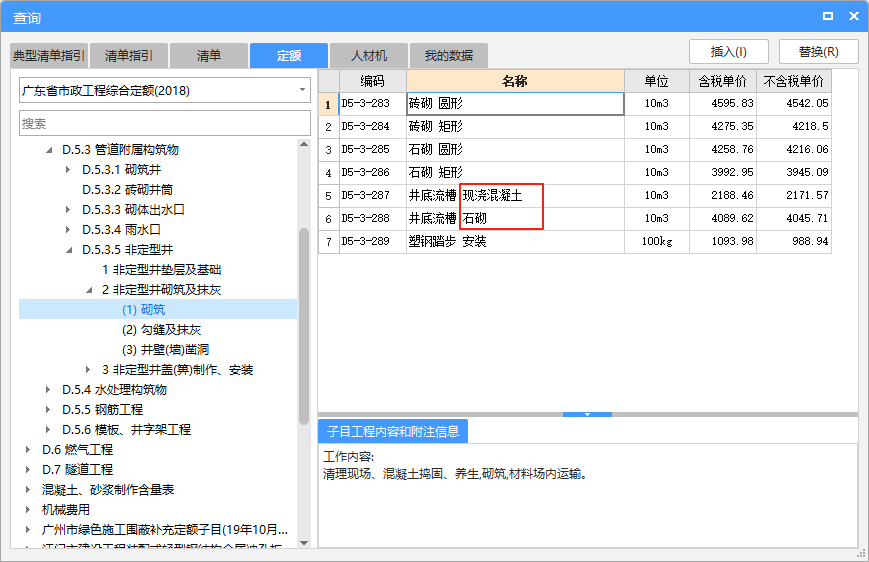Open the 子目工程内容和附注信息 tab
The image size is (869, 562).
(393, 431)
